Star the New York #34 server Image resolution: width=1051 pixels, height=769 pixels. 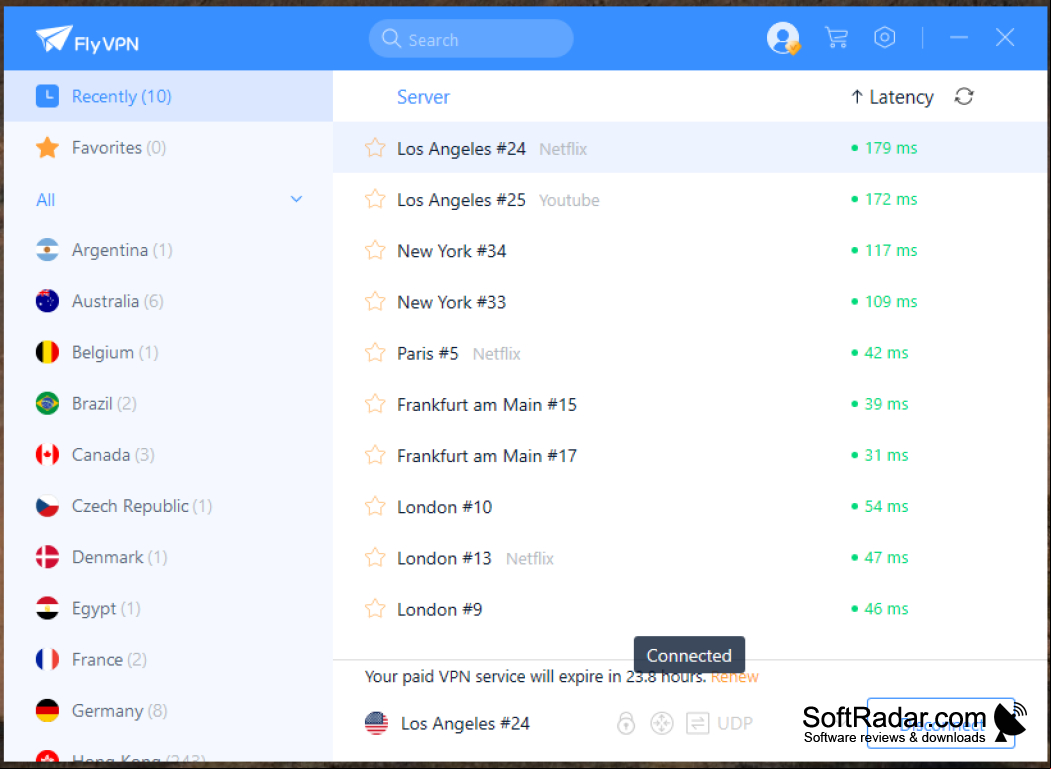(x=375, y=250)
